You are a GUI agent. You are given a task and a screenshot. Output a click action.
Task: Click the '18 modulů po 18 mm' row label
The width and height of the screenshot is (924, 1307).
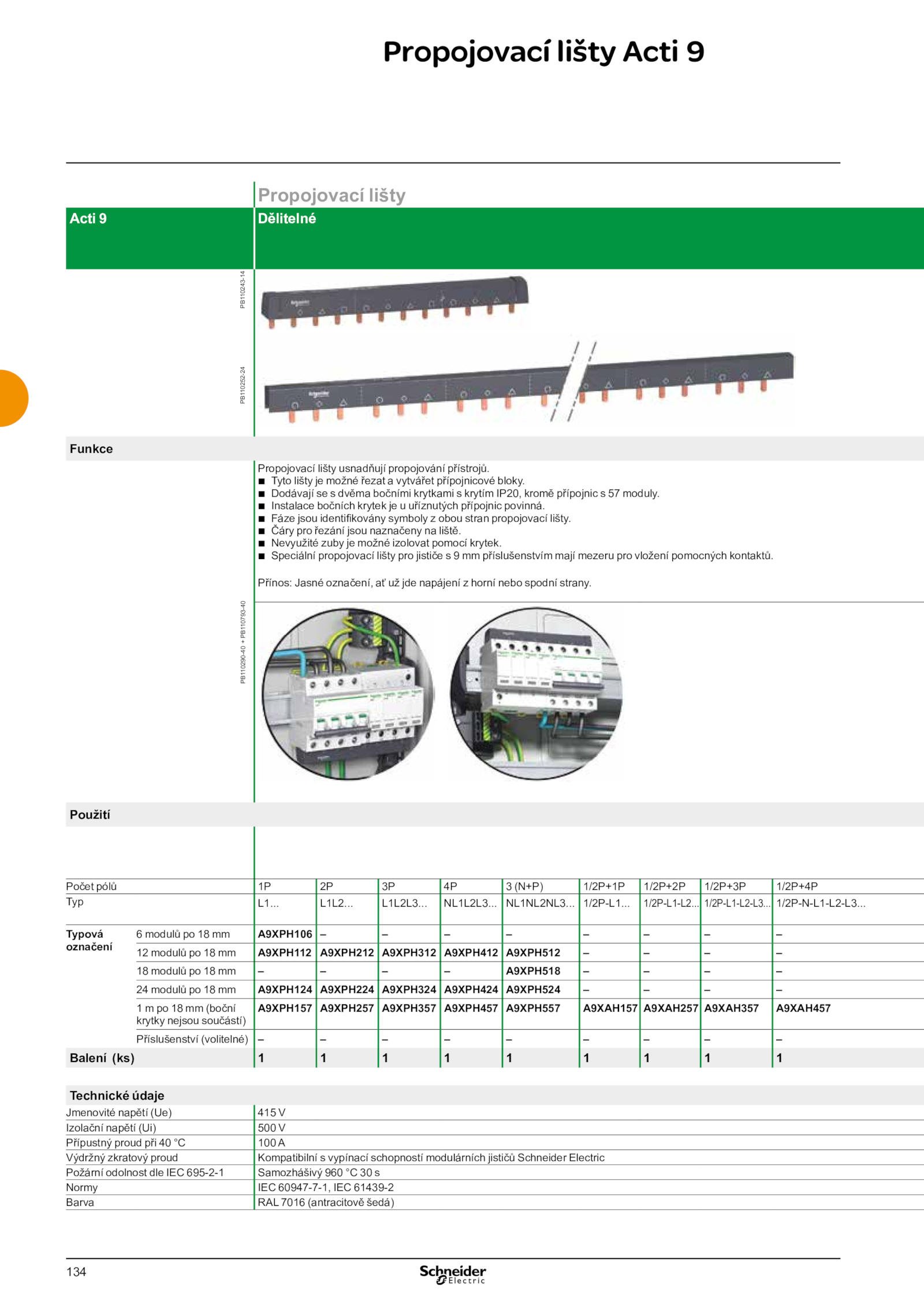(186, 971)
